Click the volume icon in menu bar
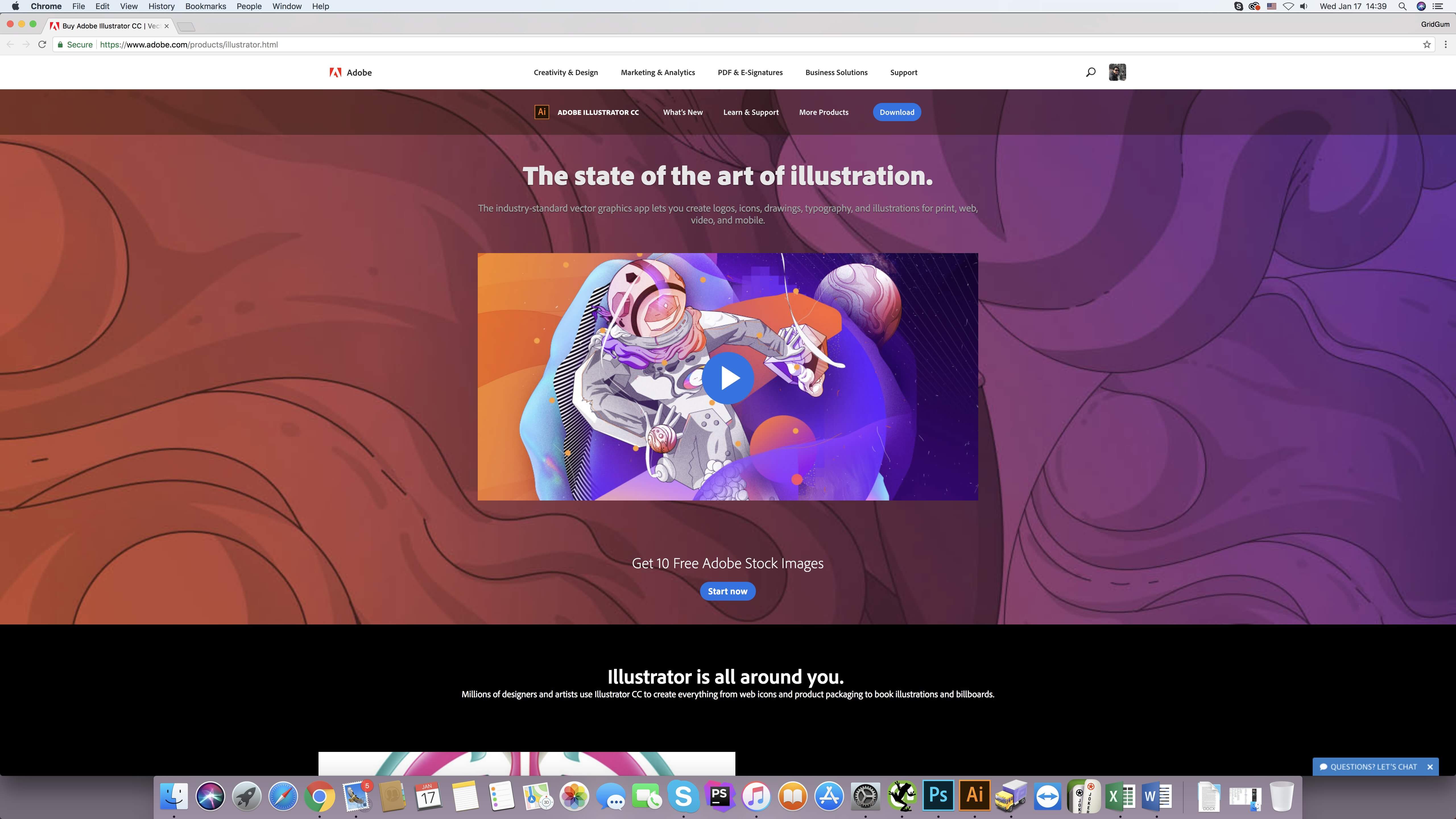This screenshot has height=819, width=1456. click(x=1304, y=6)
